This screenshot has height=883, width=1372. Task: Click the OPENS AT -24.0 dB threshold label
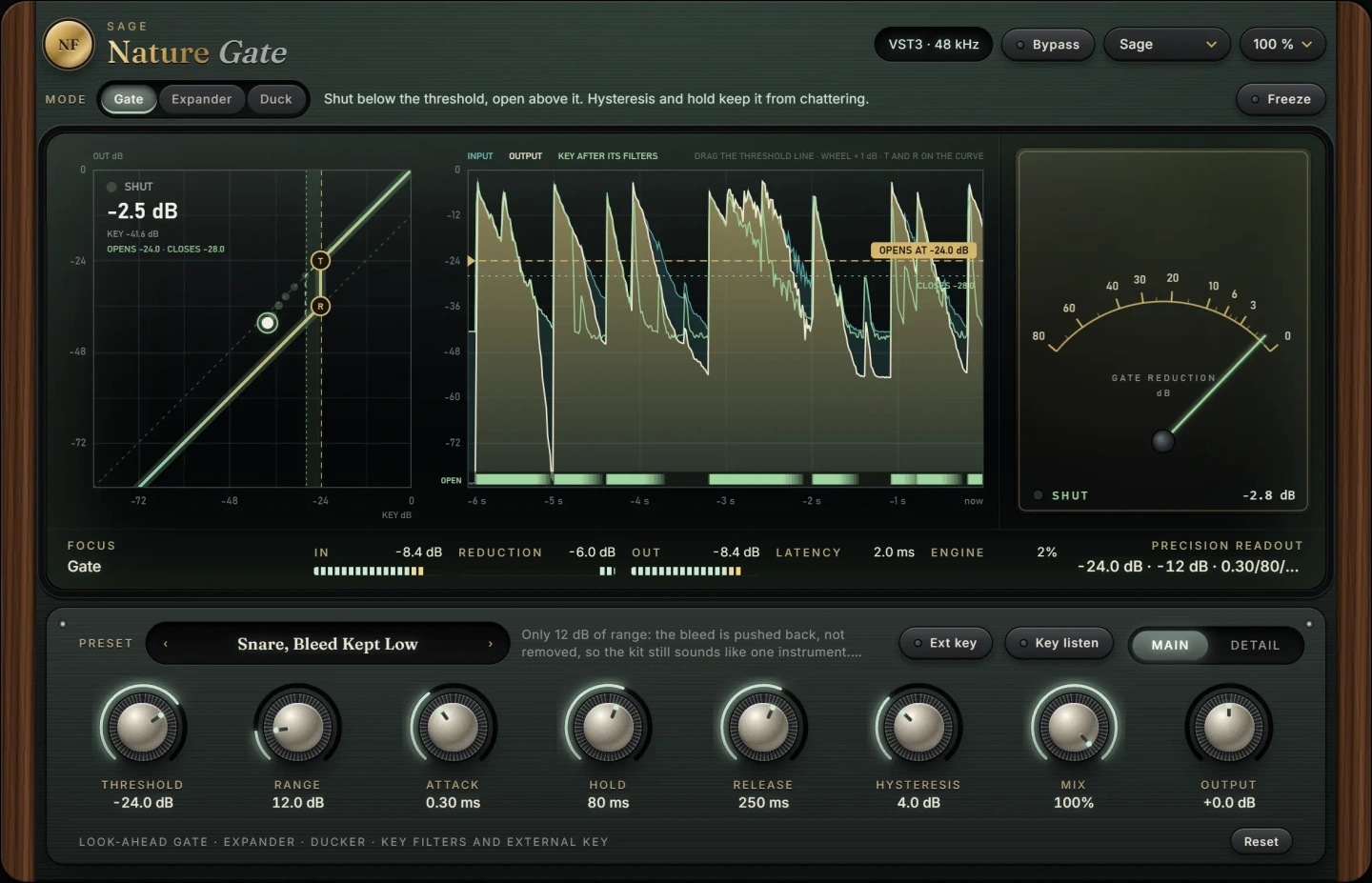click(x=923, y=251)
